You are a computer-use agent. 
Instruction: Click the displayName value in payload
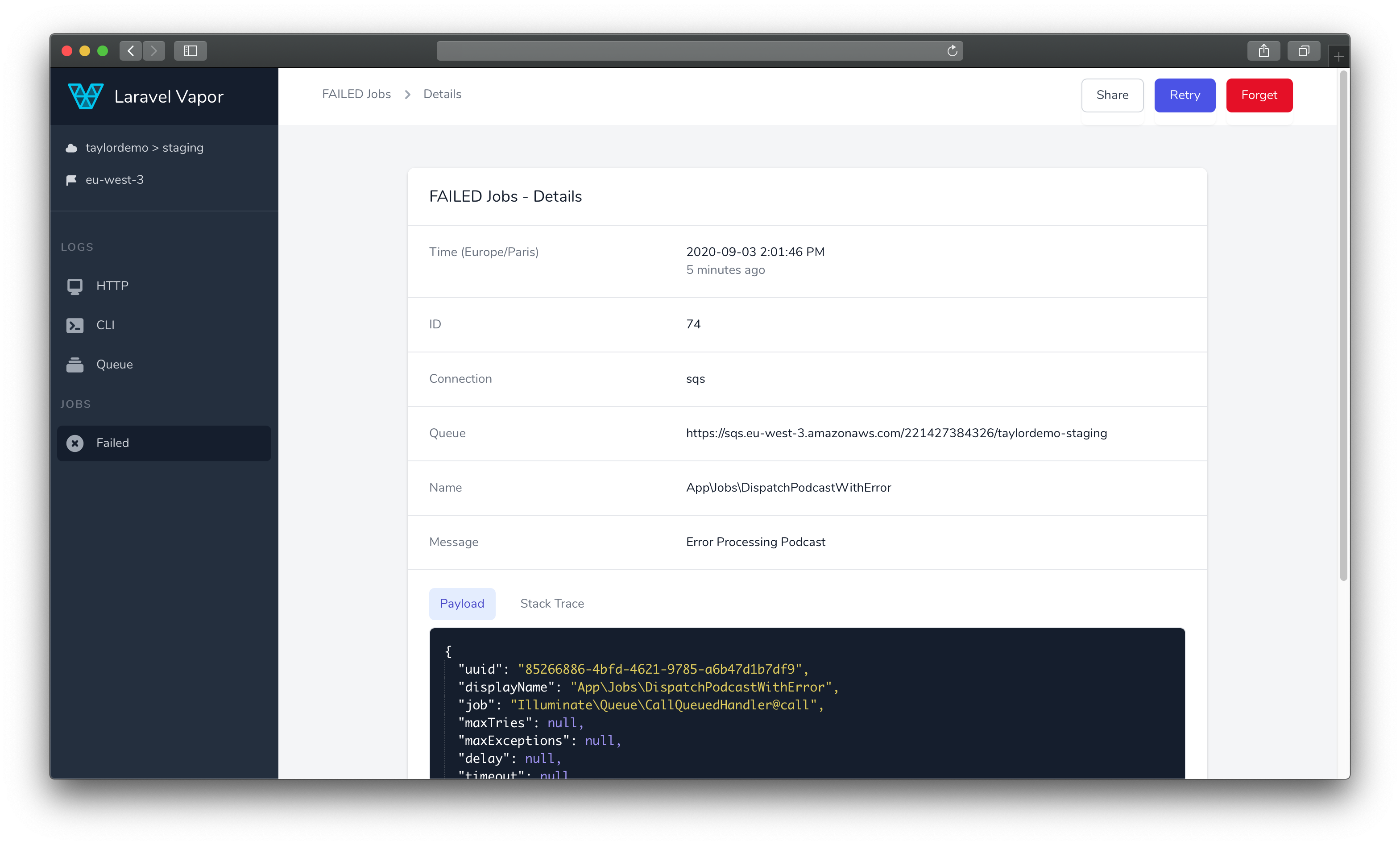click(x=700, y=688)
